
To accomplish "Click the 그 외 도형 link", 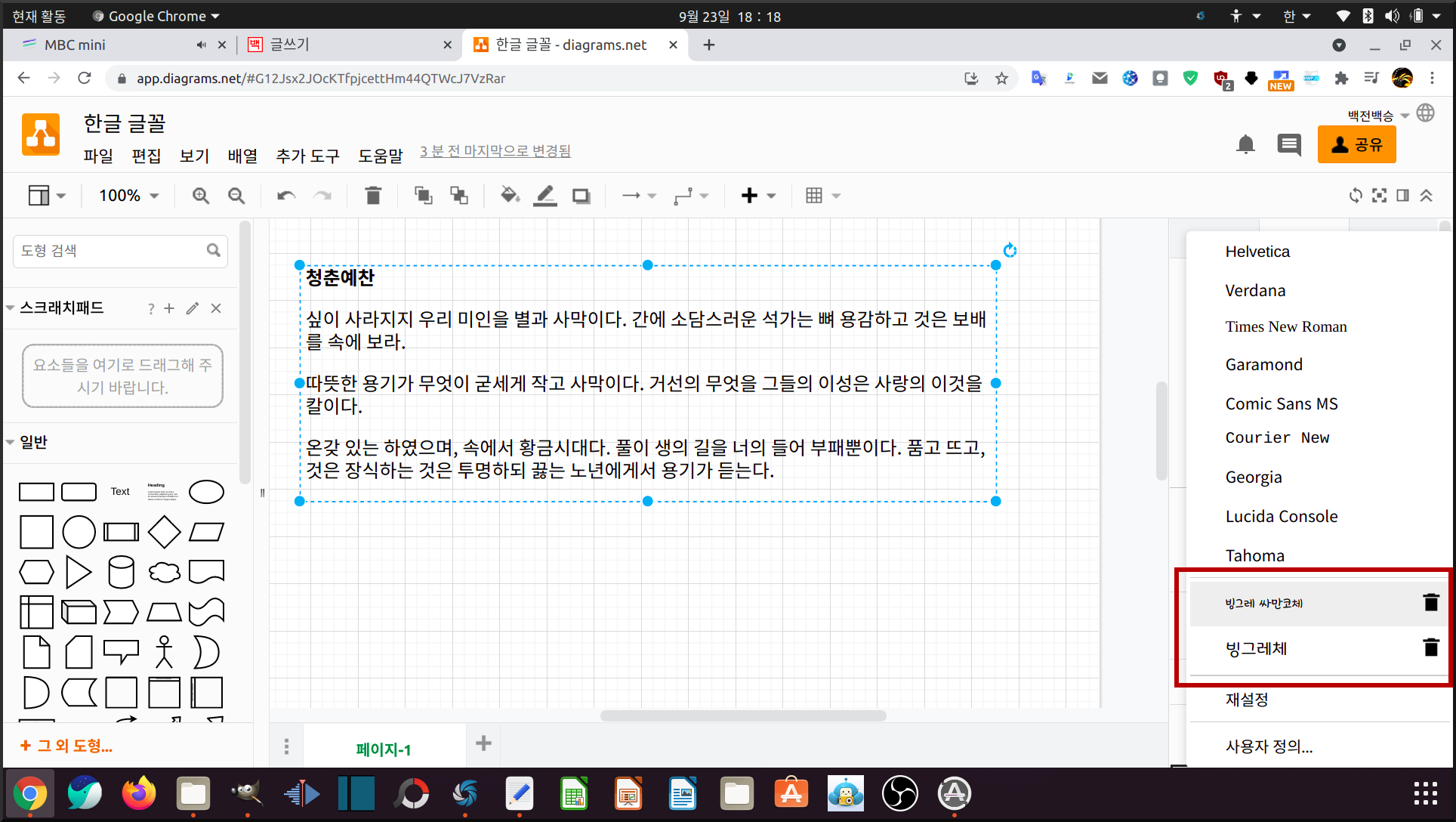I will 66,746.
